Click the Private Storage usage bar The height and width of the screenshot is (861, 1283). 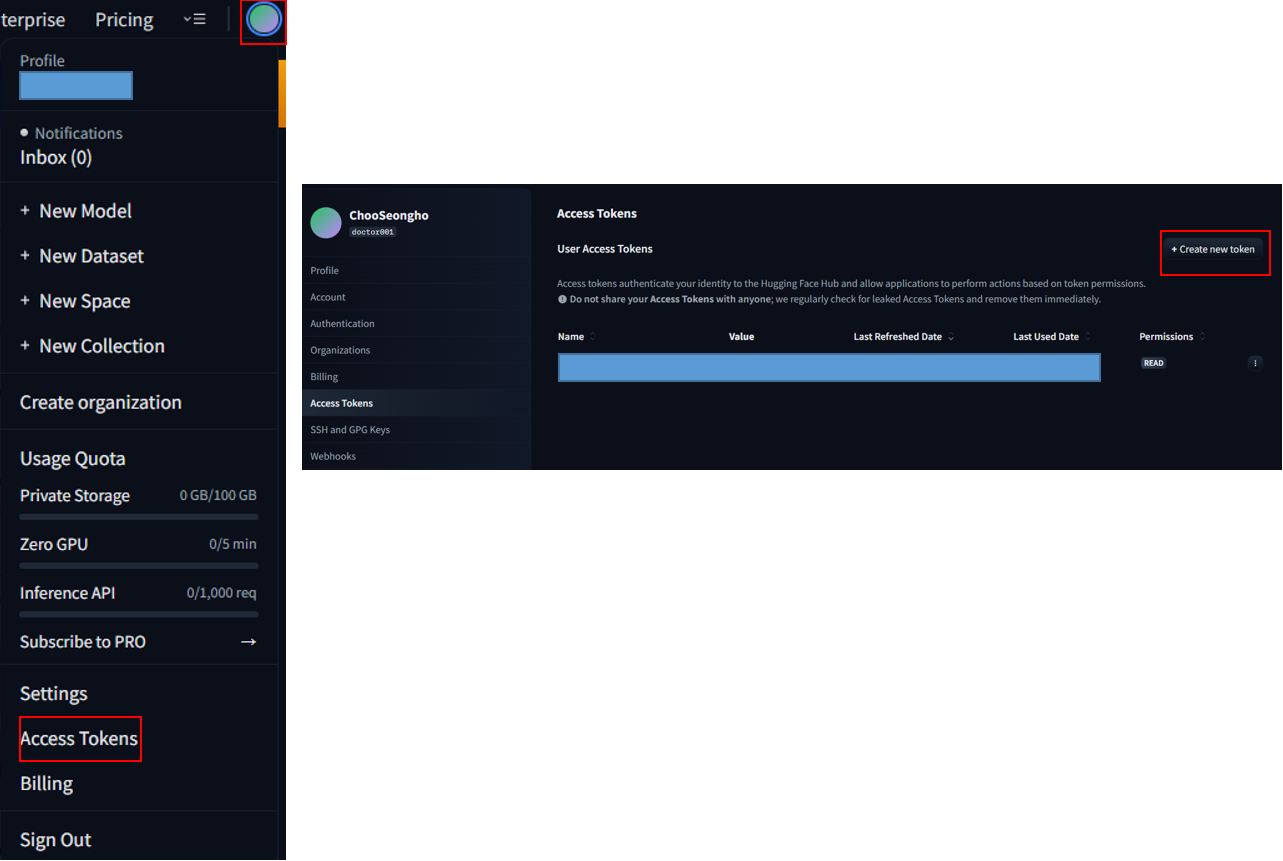coord(139,517)
